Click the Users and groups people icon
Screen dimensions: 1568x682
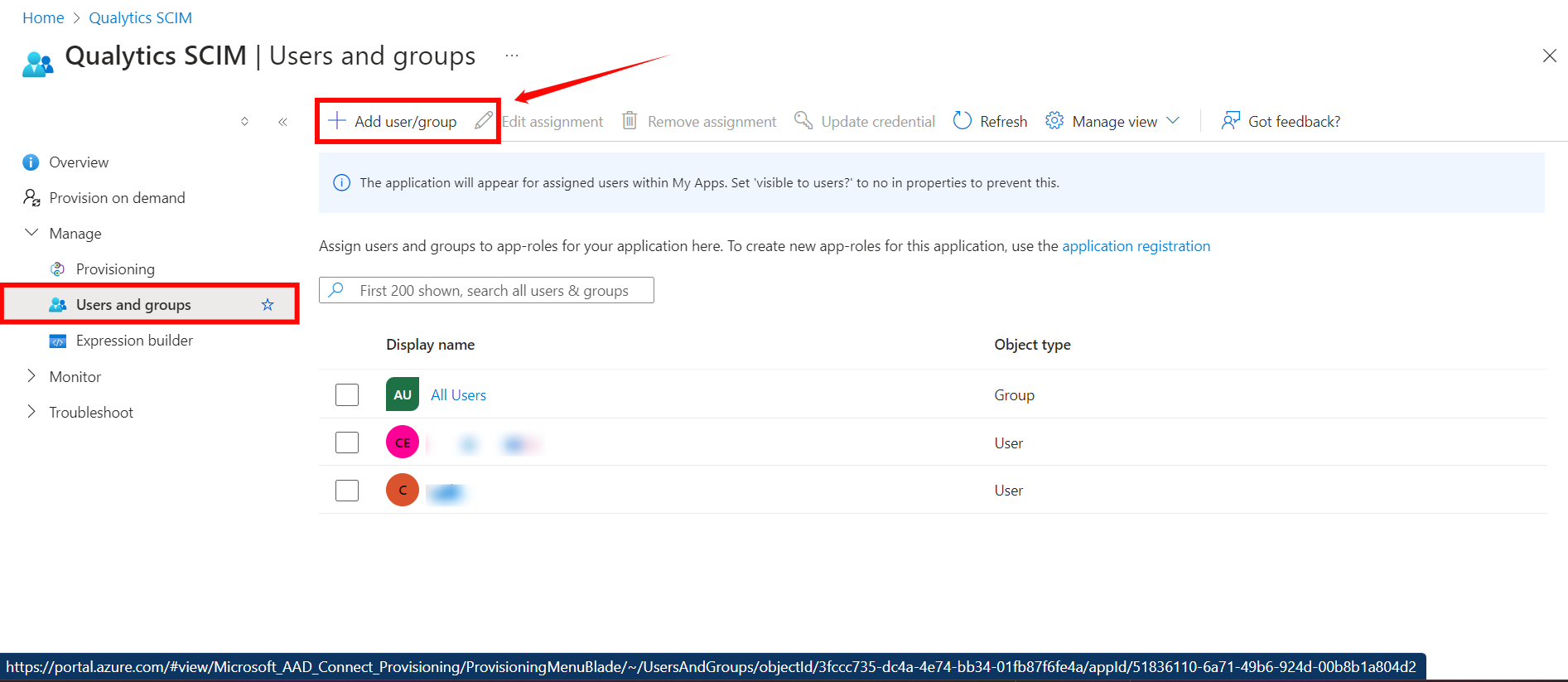[x=58, y=305]
